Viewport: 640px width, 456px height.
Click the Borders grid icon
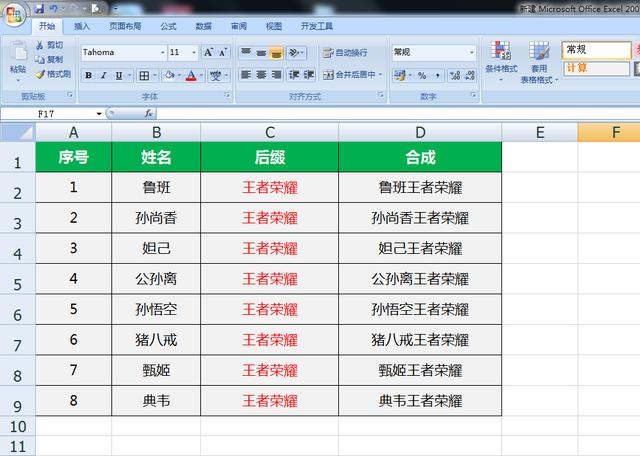coord(144,76)
